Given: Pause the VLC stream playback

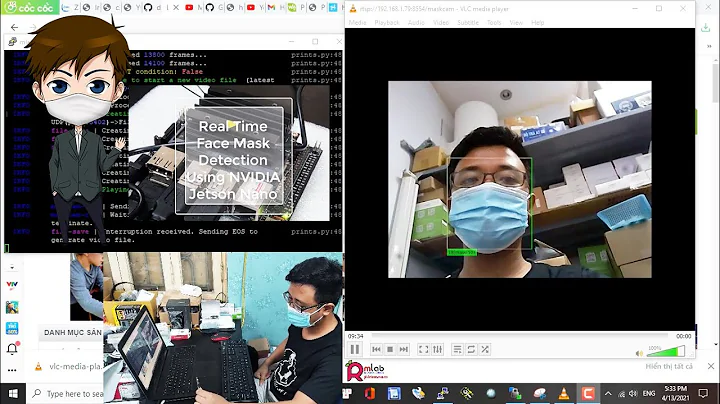Looking at the screenshot, I should point(355,349).
